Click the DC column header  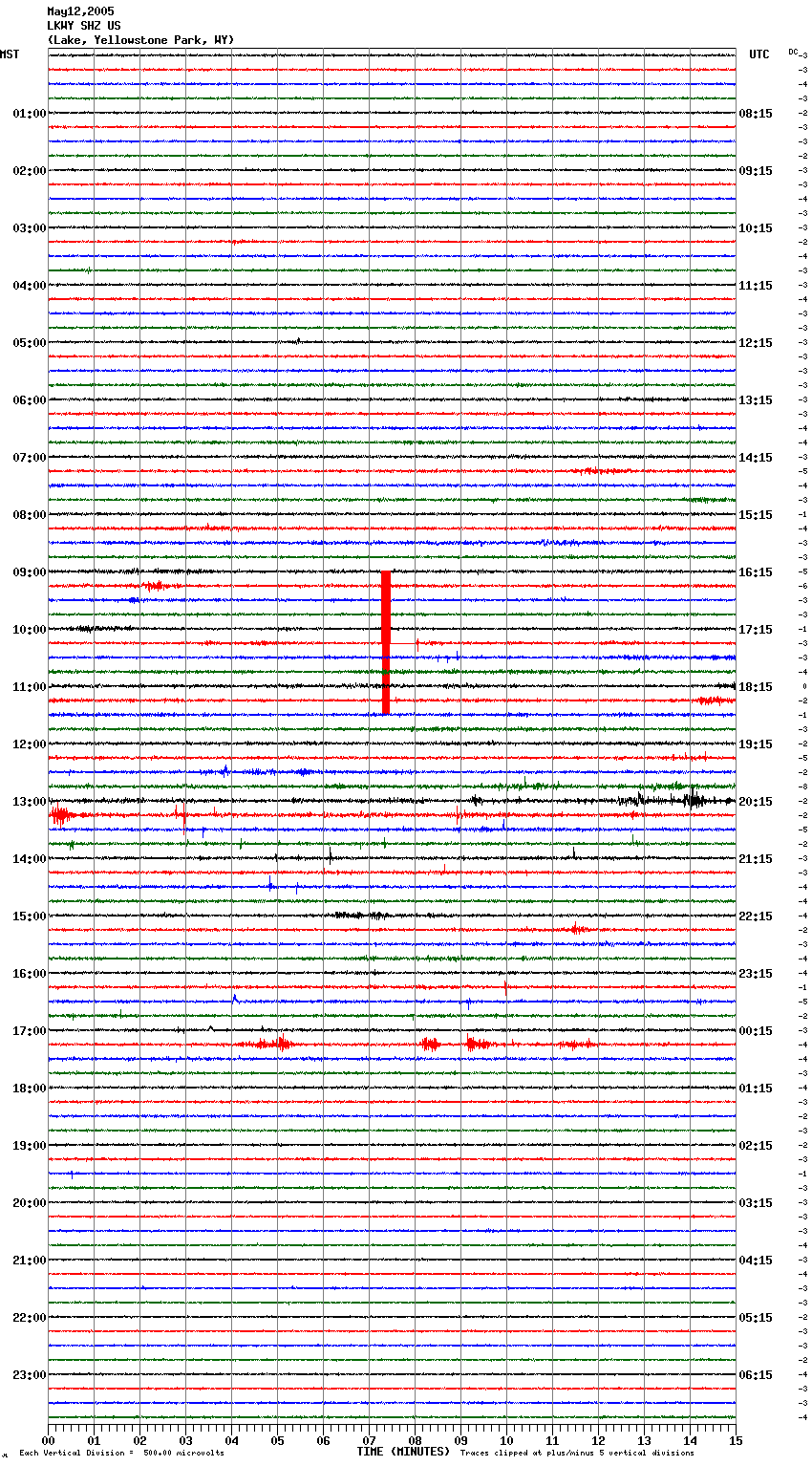point(793,52)
